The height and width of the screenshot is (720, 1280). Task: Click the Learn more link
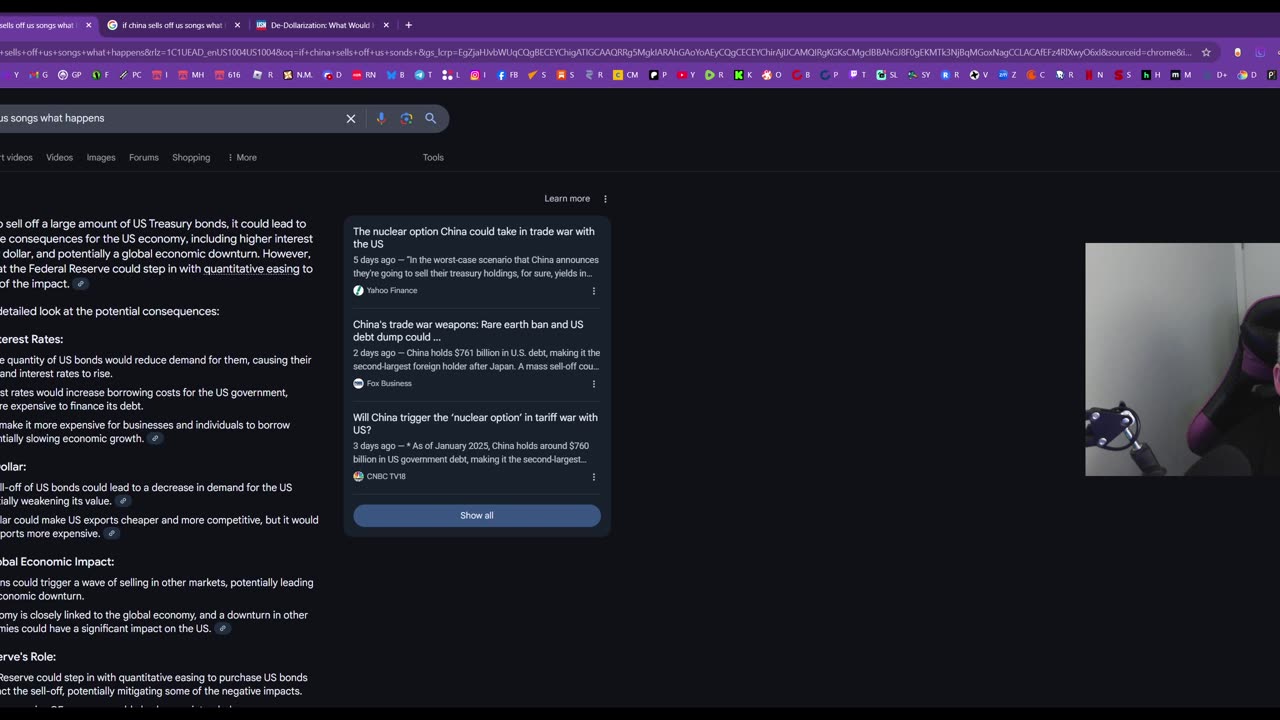tap(567, 199)
